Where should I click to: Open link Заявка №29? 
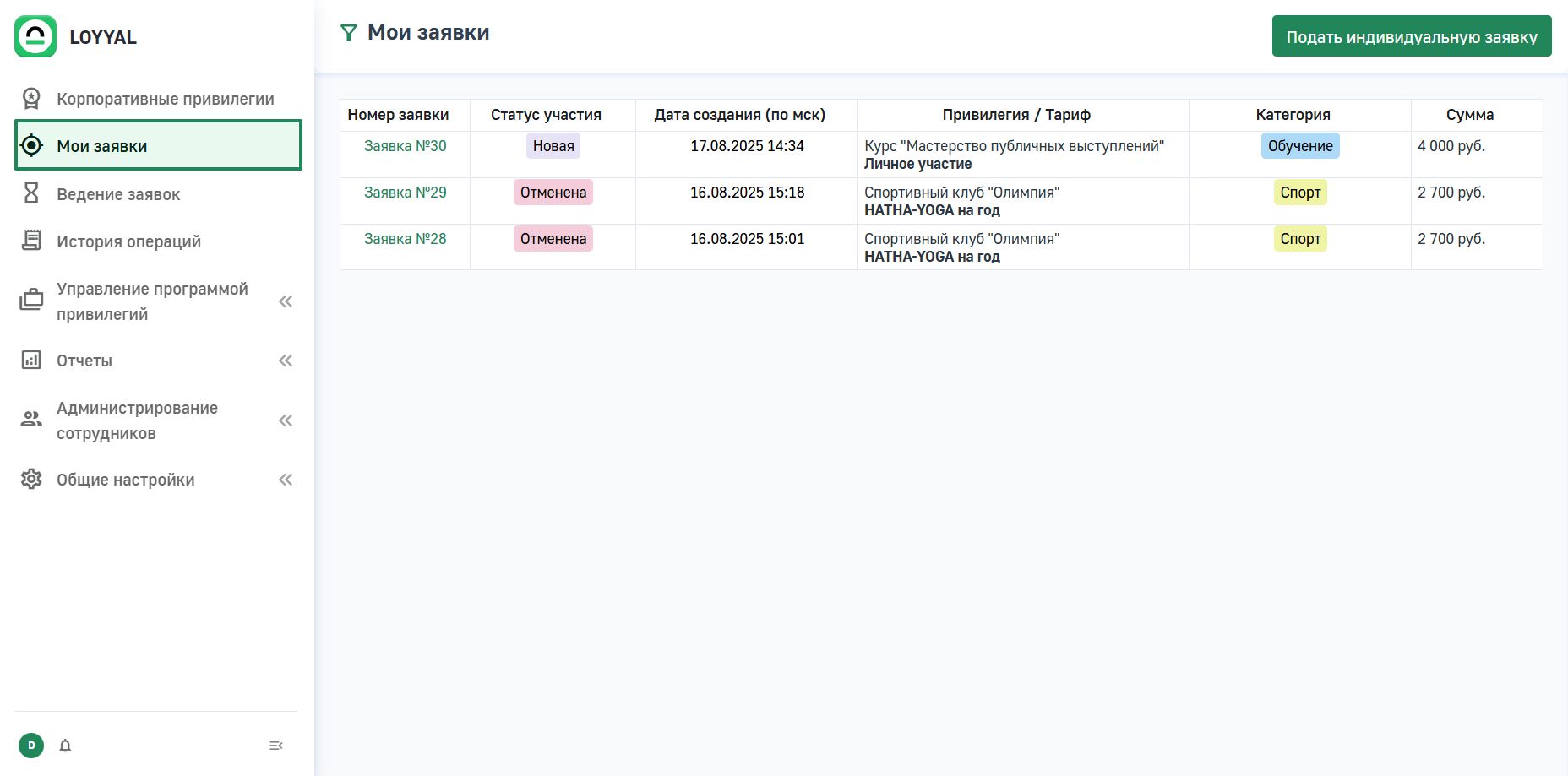pyautogui.click(x=405, y=193)
